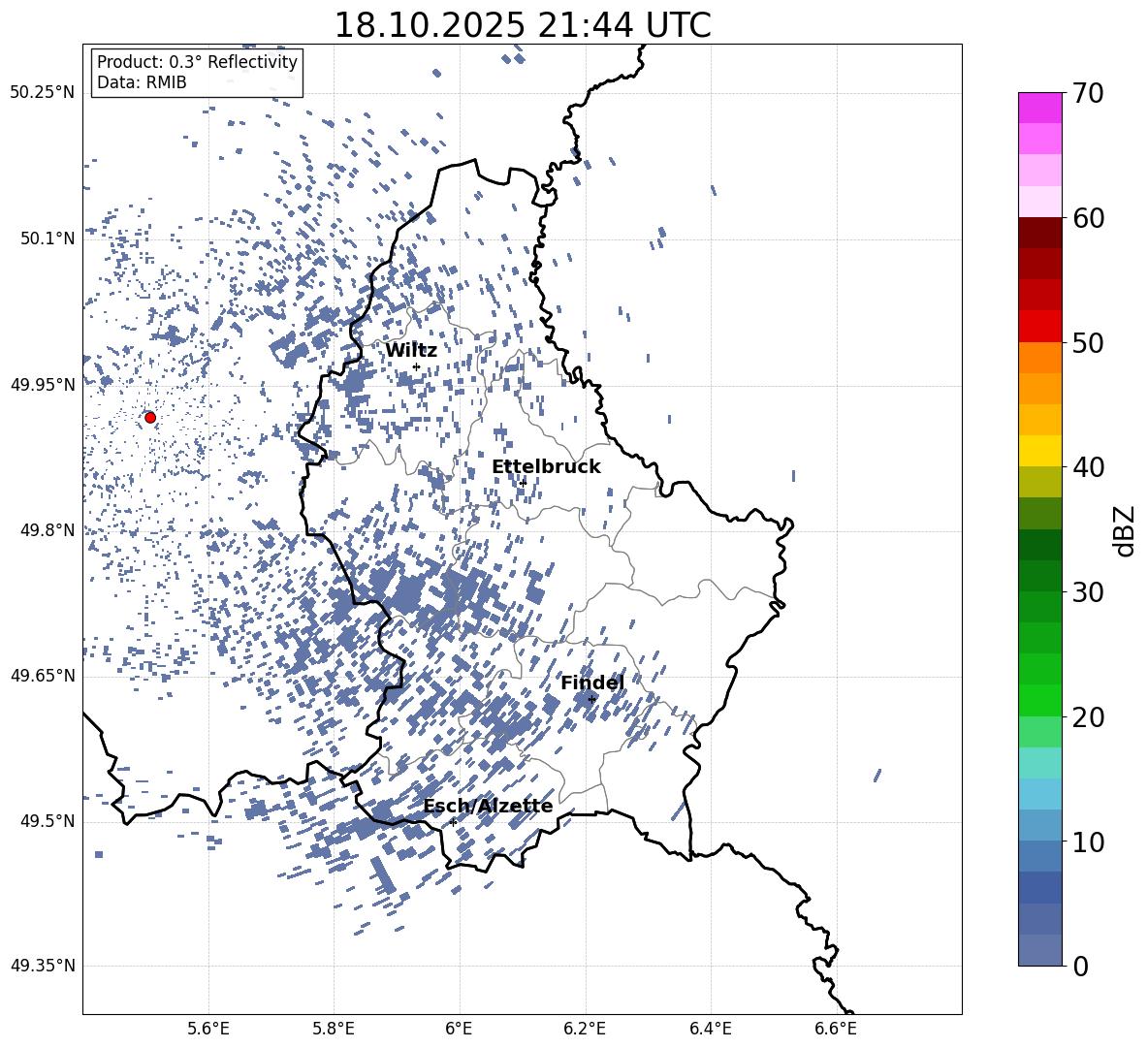The height and width of the screenshot is (1048, 1148).
Task: Click the 49.35°N latitude label
Action: pyautogui.click(x=44, y=966)
